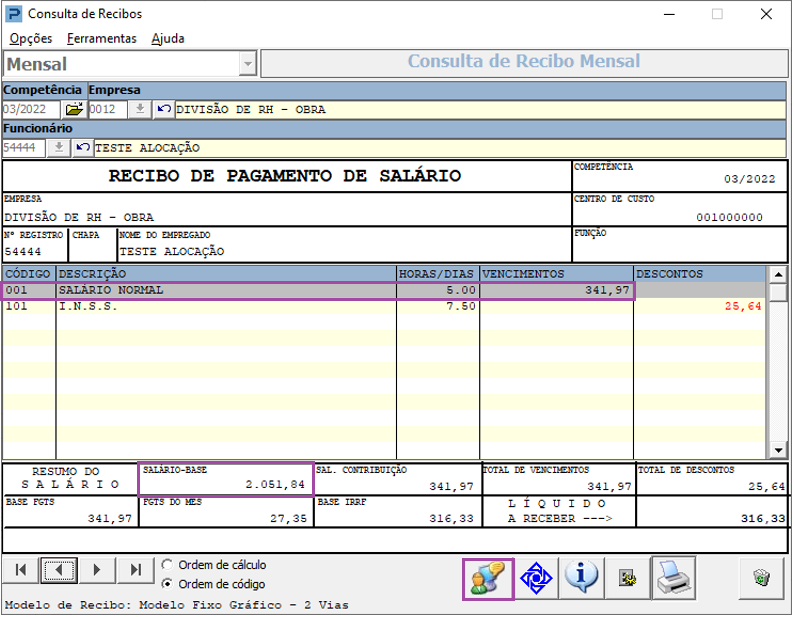Close the Consulta de Recibos window
This screenshot has height=617, width=794.
(766, 14)
